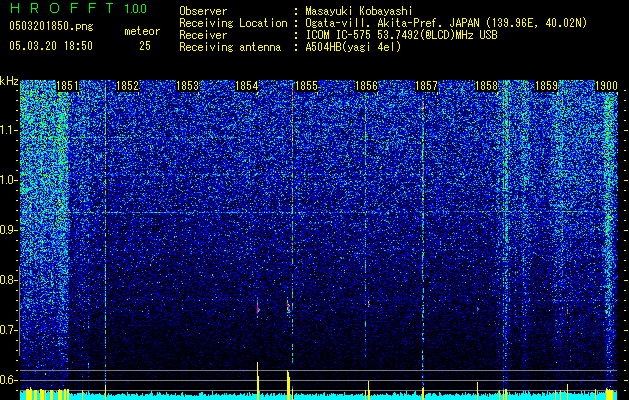Click the meteor count value 25
Viewport: 629px width, 400px height.
pyautogui.click(x=145, y=46)
